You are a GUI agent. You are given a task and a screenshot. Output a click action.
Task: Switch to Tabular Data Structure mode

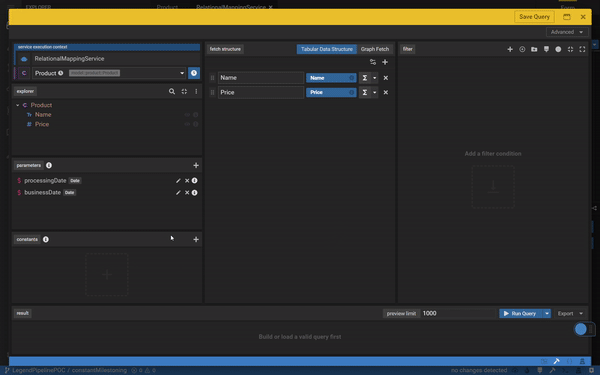326,49
